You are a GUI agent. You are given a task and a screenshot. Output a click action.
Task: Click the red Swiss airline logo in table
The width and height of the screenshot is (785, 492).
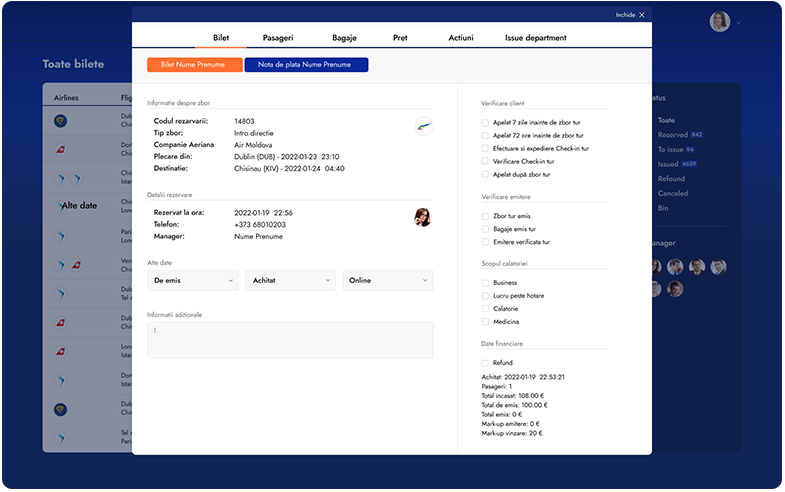(x=60, y=149)
